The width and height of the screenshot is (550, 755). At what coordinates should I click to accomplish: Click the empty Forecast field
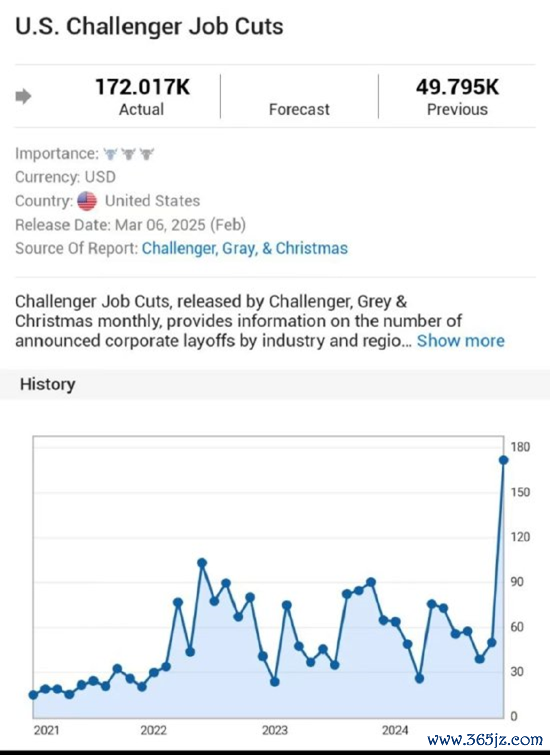tap(299, 96)
